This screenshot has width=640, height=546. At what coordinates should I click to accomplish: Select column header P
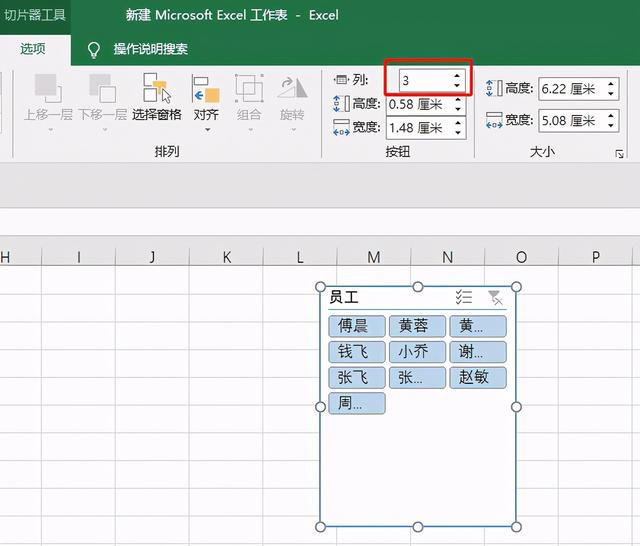point(596,257)
